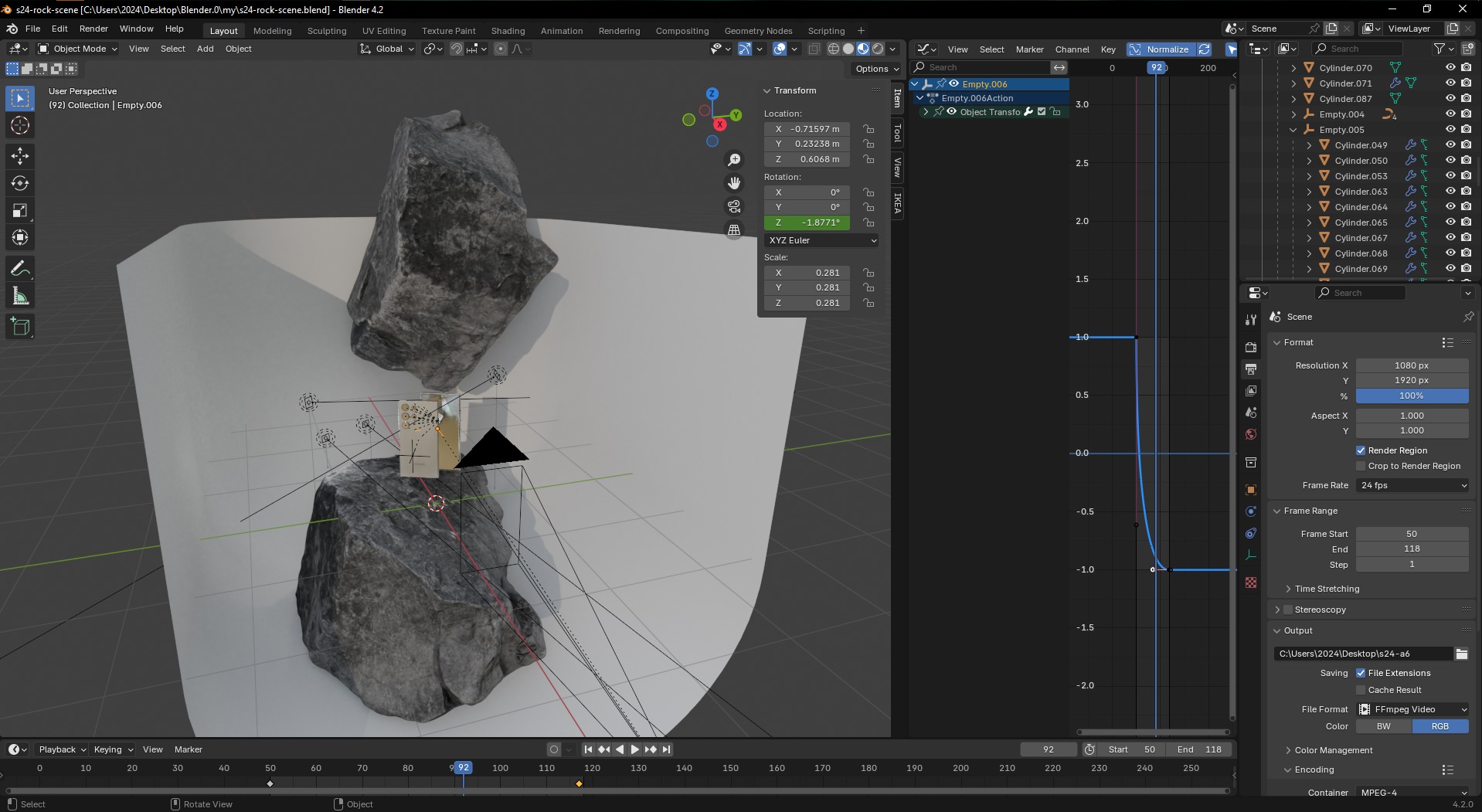Play animation in reverse

pos(620,749)
